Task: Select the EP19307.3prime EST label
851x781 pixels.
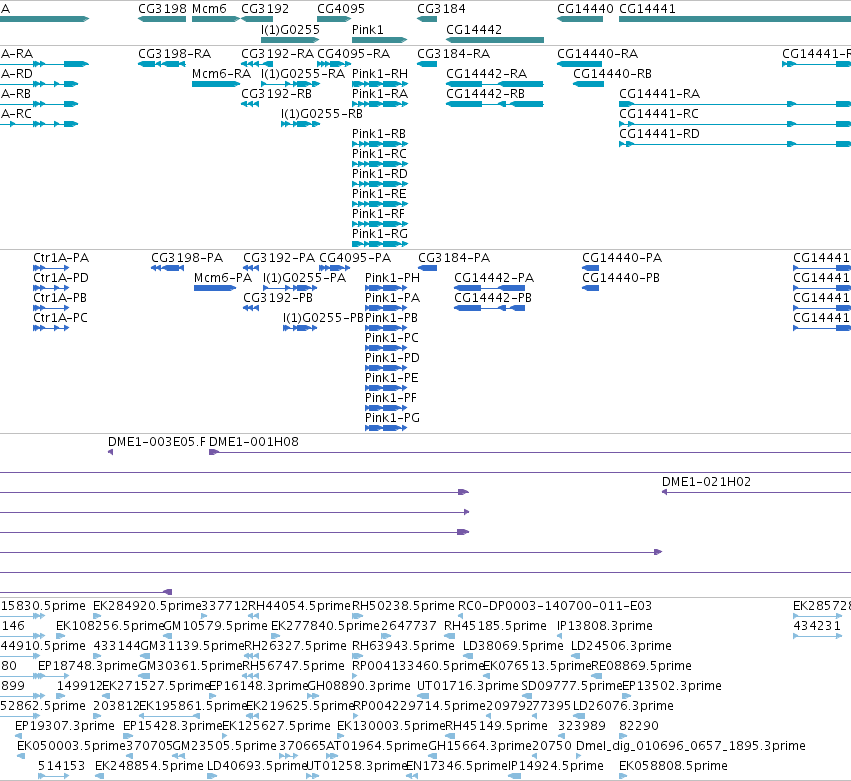Action: tap(65, 726)
